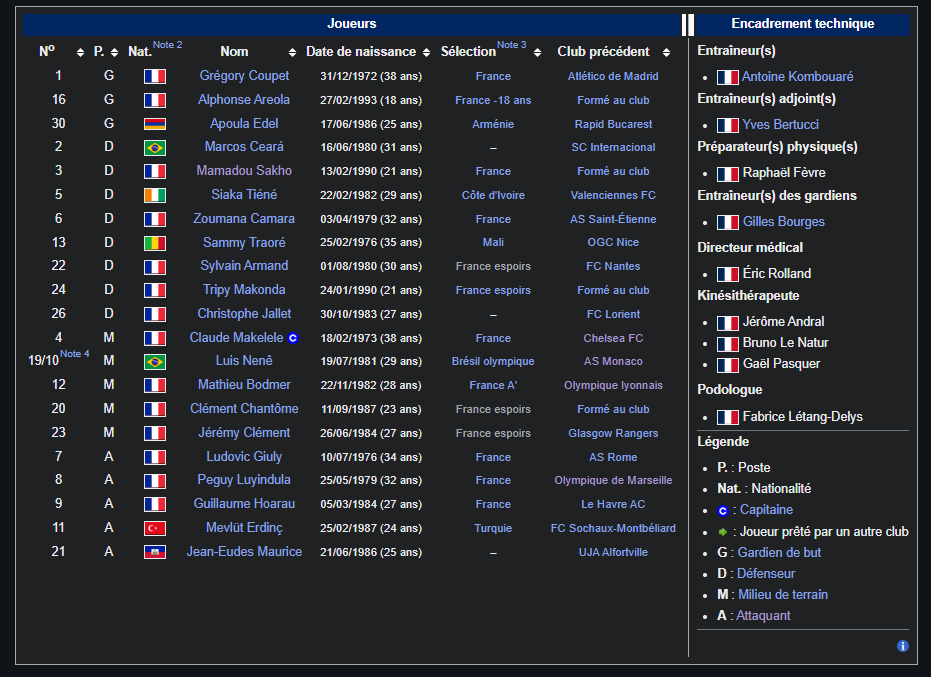Open Glasgow Rangers club link
This screenshot has height=677, width=931.
pos(613,434)
